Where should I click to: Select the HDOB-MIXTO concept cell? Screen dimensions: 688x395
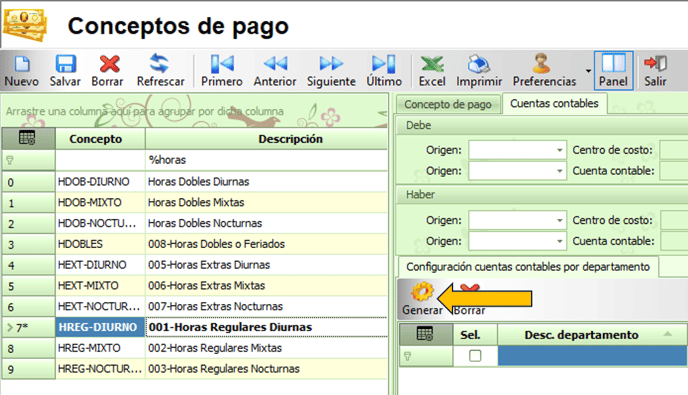click(x=100, y=202)
